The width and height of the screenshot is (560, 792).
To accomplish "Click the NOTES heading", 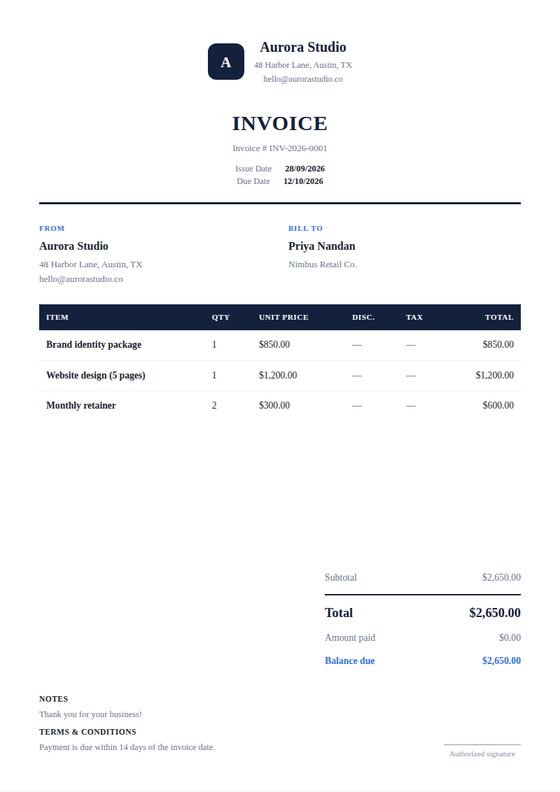I will (54, 699).
